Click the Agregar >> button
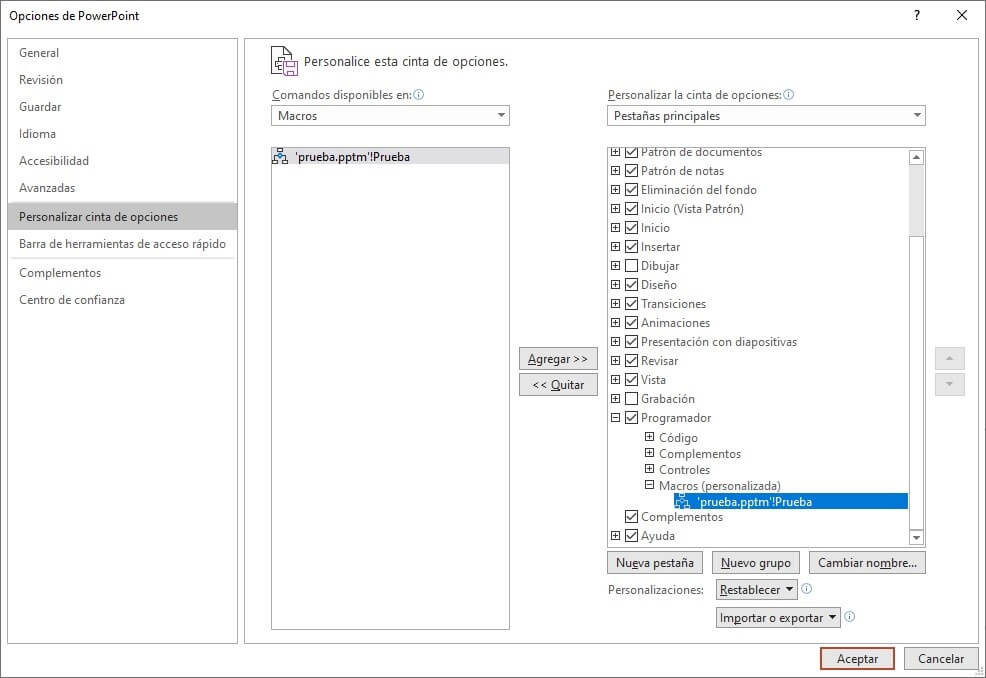This screenshot has width=986, height=678. (x=558, y=359)
